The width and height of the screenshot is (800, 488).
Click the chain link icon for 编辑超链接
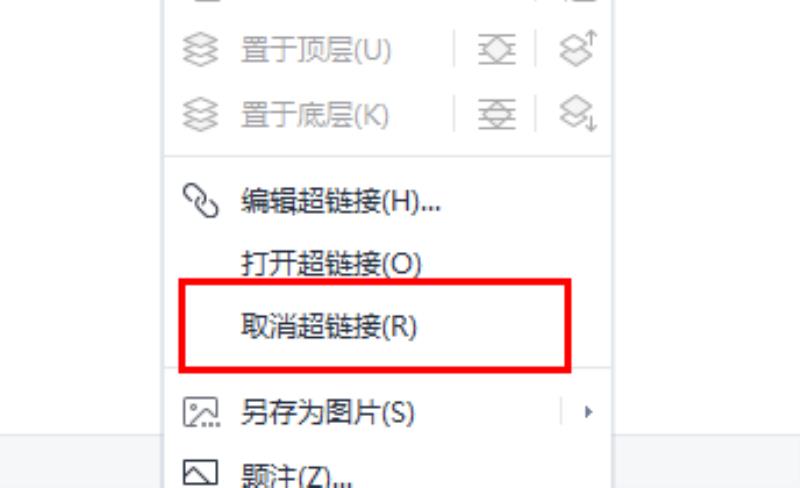201,201
